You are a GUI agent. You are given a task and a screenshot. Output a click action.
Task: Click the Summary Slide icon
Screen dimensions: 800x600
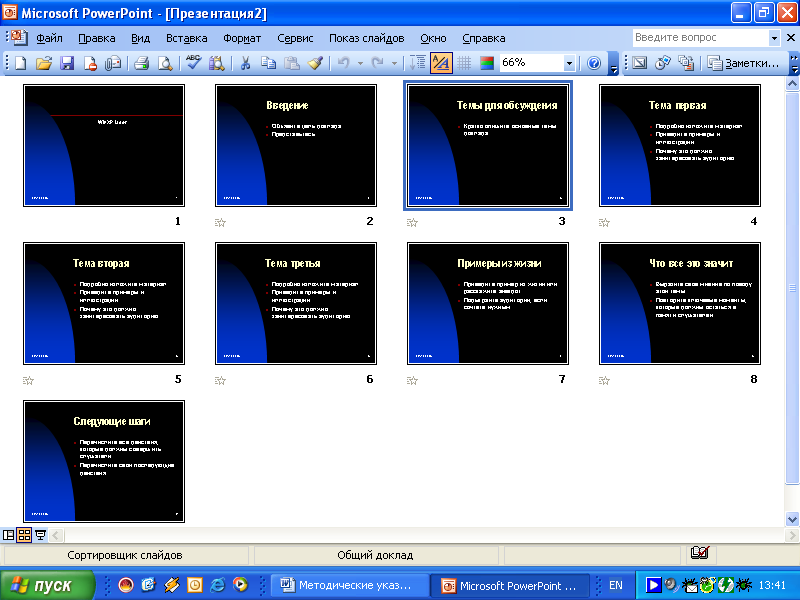[x=686, y=63]
